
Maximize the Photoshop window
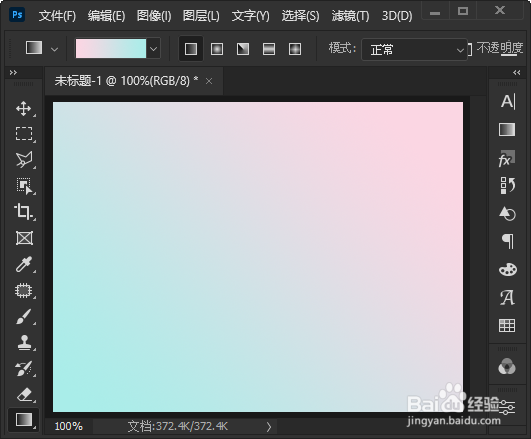click(x=463, y=11)
